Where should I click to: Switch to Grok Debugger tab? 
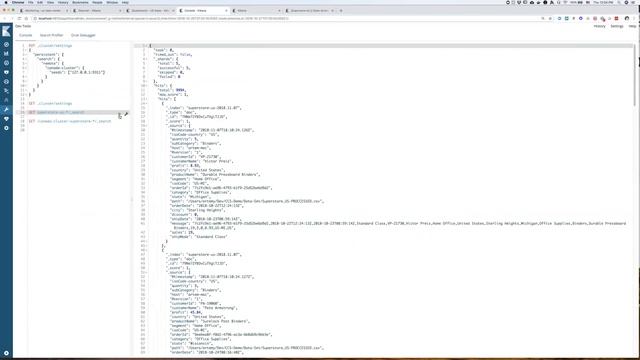(x=83, y=36)
